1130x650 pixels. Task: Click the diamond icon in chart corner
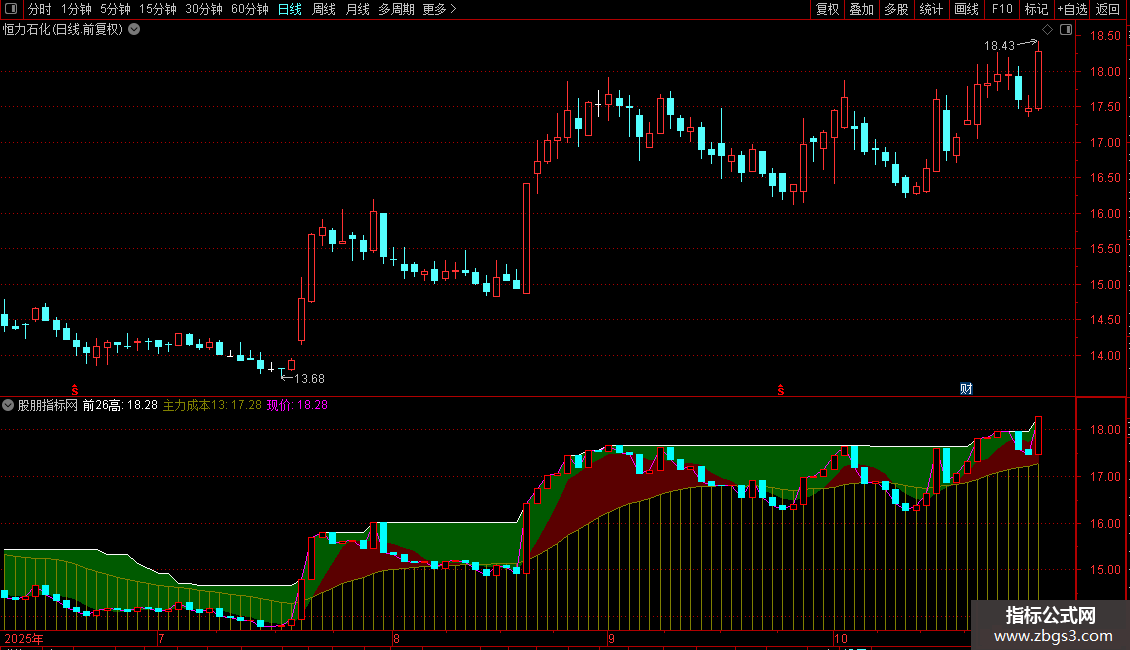pyautogui.click(x=1048, y=29)
